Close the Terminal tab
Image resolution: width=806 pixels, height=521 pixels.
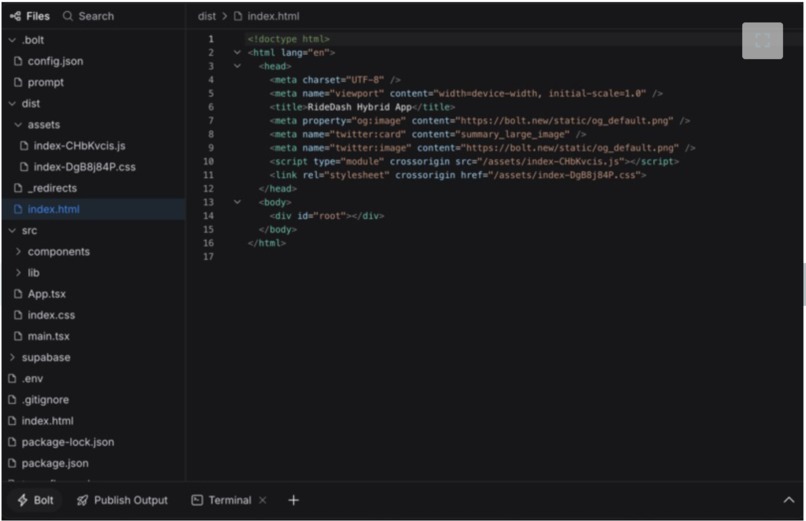point(263,500)
